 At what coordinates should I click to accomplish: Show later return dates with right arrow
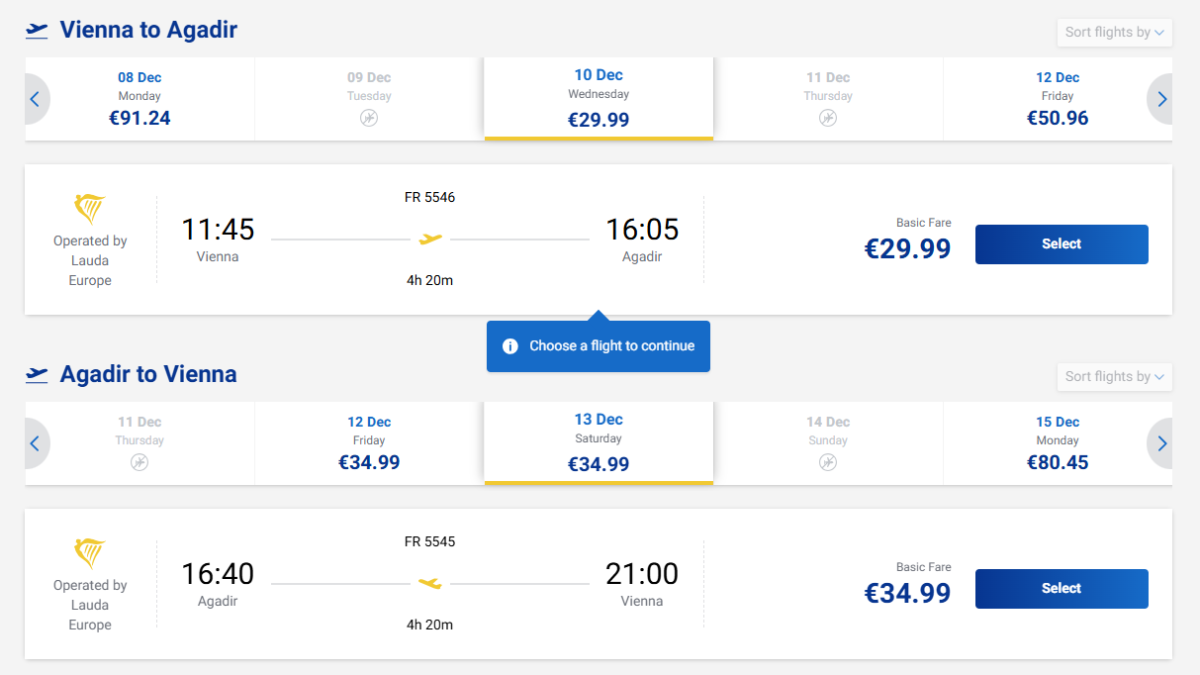[1162, 443]
